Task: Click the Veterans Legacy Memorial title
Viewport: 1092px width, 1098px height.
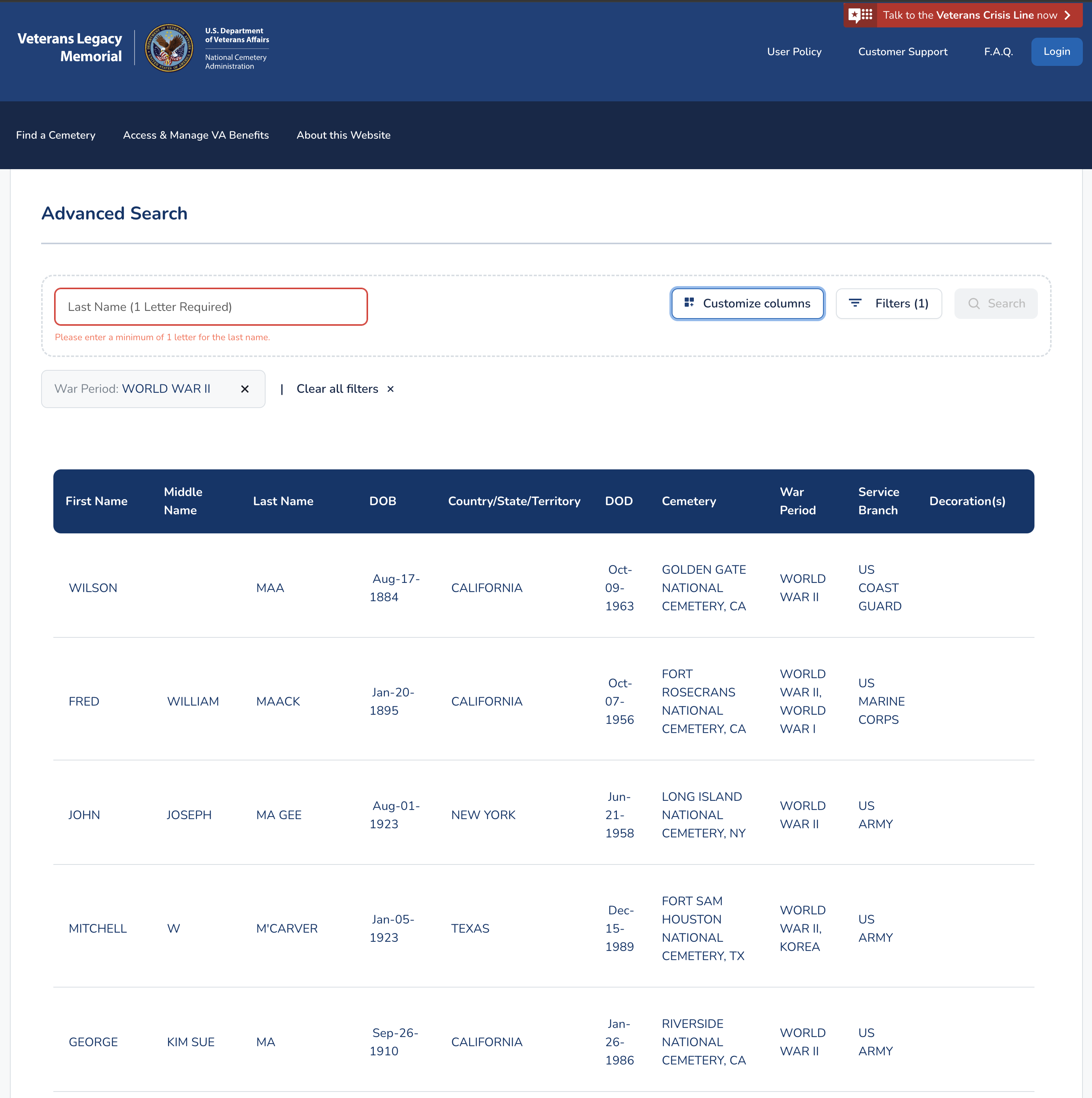Action: click(x=70, y=48)
